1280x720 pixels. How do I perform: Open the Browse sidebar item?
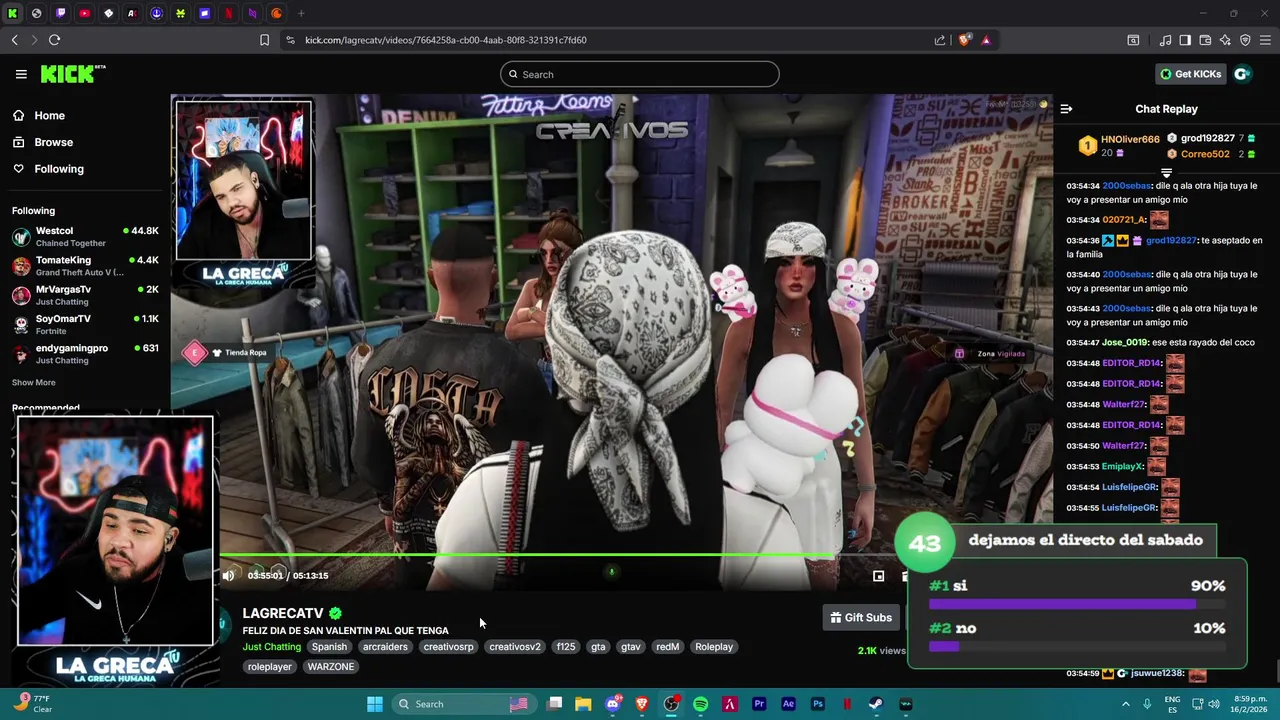pyautogui.click(x=53, y=142)
